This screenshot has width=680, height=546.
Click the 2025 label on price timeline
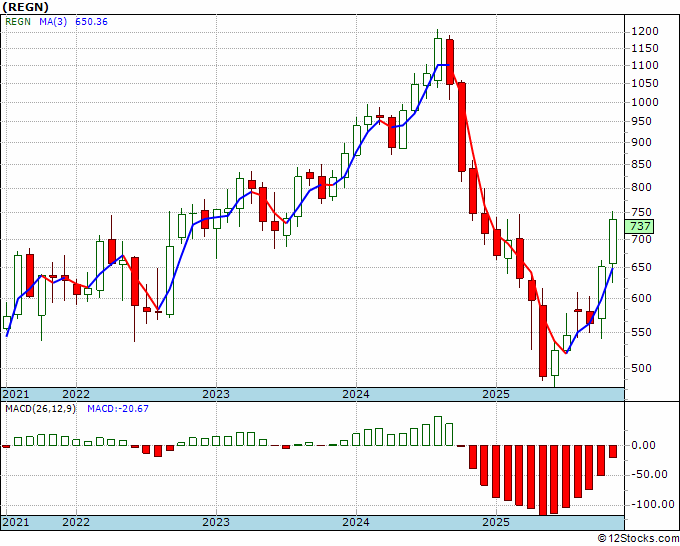(496, 394)
